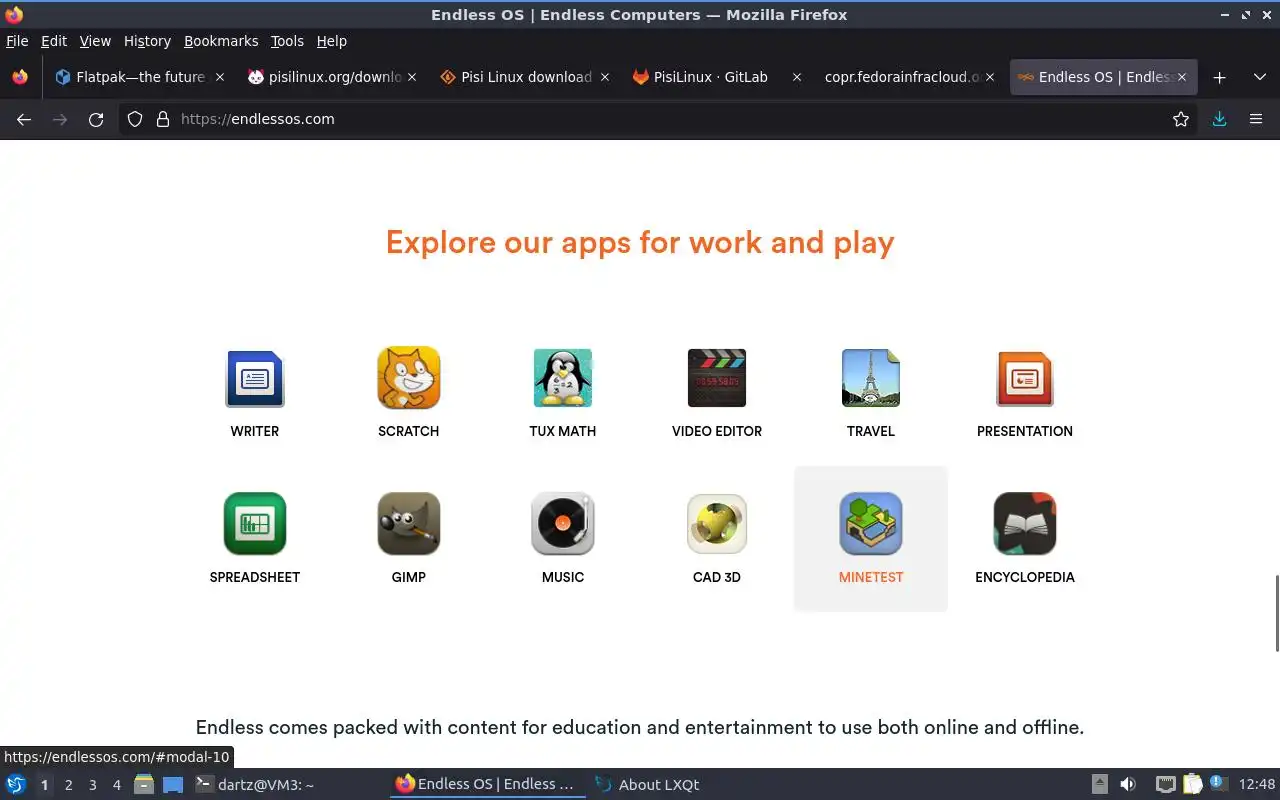Open the Scratch cat app icon
The width and height of the screenshot is (1280, 800).
408,378
